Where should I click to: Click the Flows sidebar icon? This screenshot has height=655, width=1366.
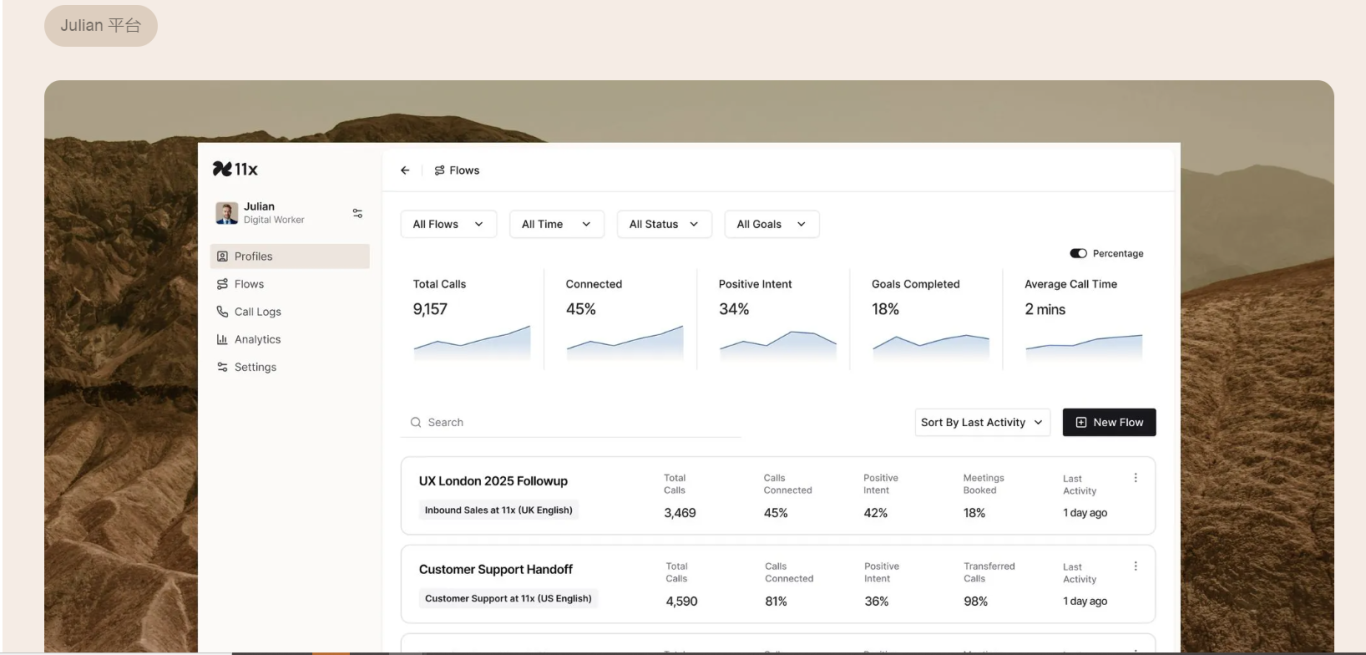[222, 284]
